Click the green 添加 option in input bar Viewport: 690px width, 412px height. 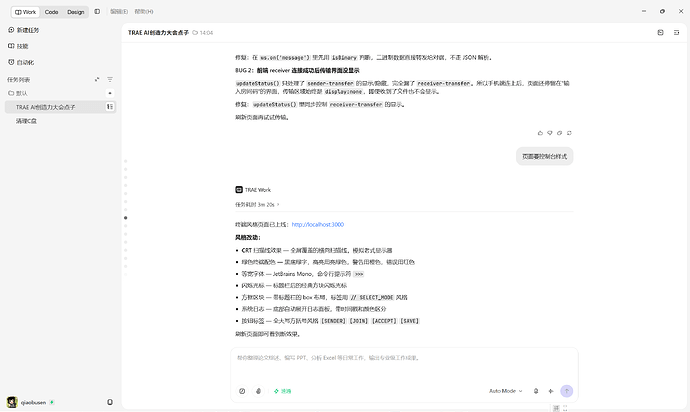click(x=283, y=391)
